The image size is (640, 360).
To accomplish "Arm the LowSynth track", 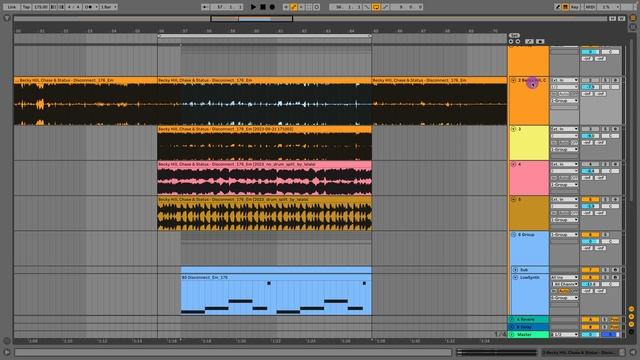I will (x=616, y=278).
